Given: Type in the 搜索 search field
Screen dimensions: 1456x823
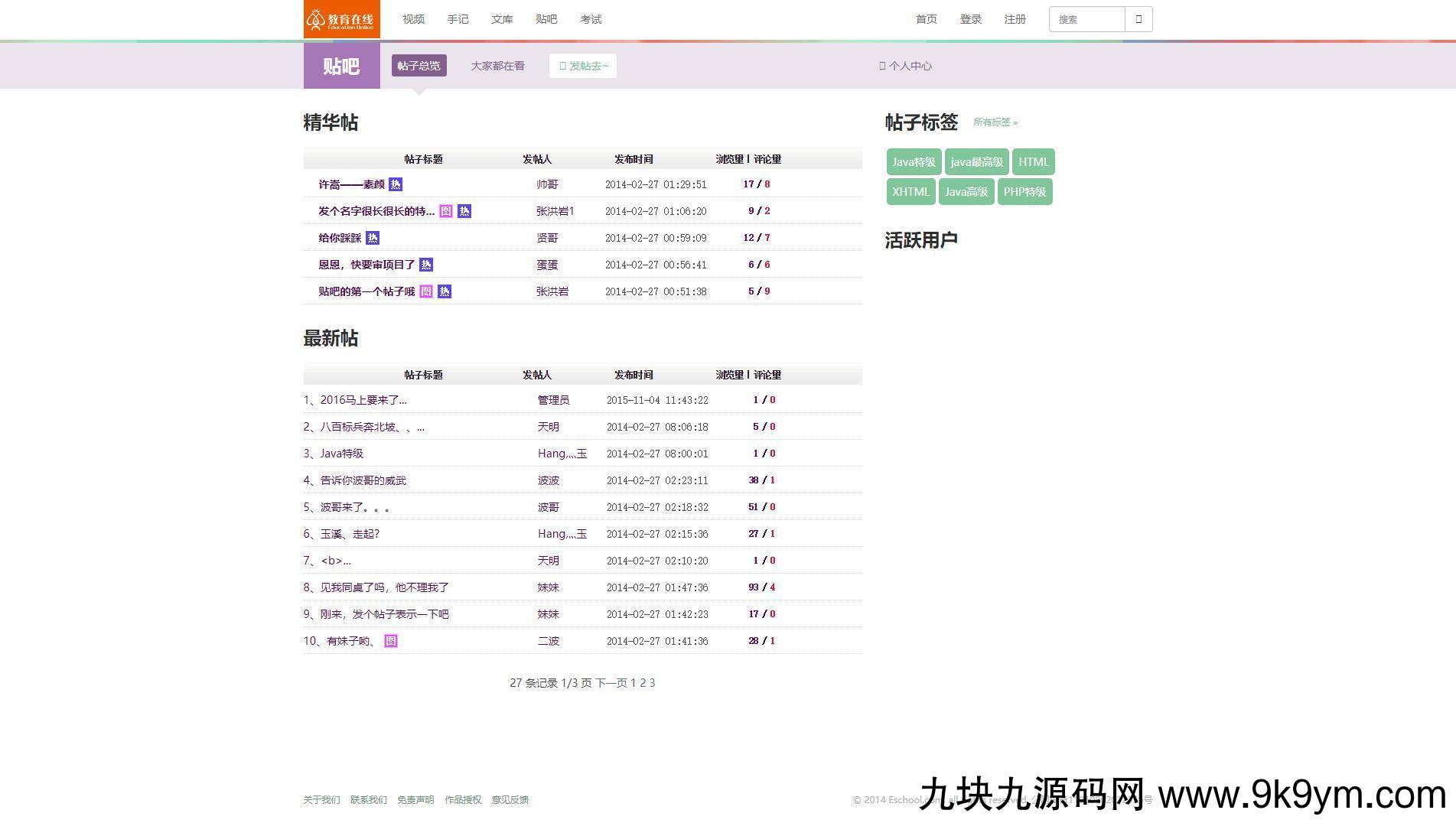Looking at the screenshot, I should [1086, 19].
